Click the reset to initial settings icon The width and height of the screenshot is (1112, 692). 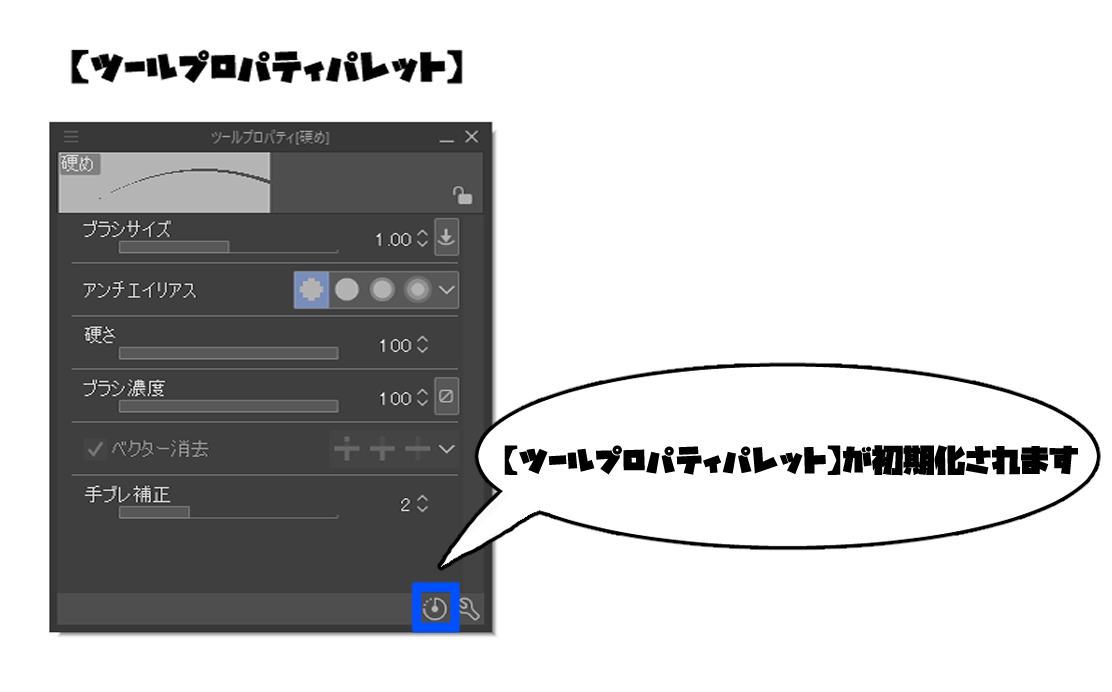point(435,608)
